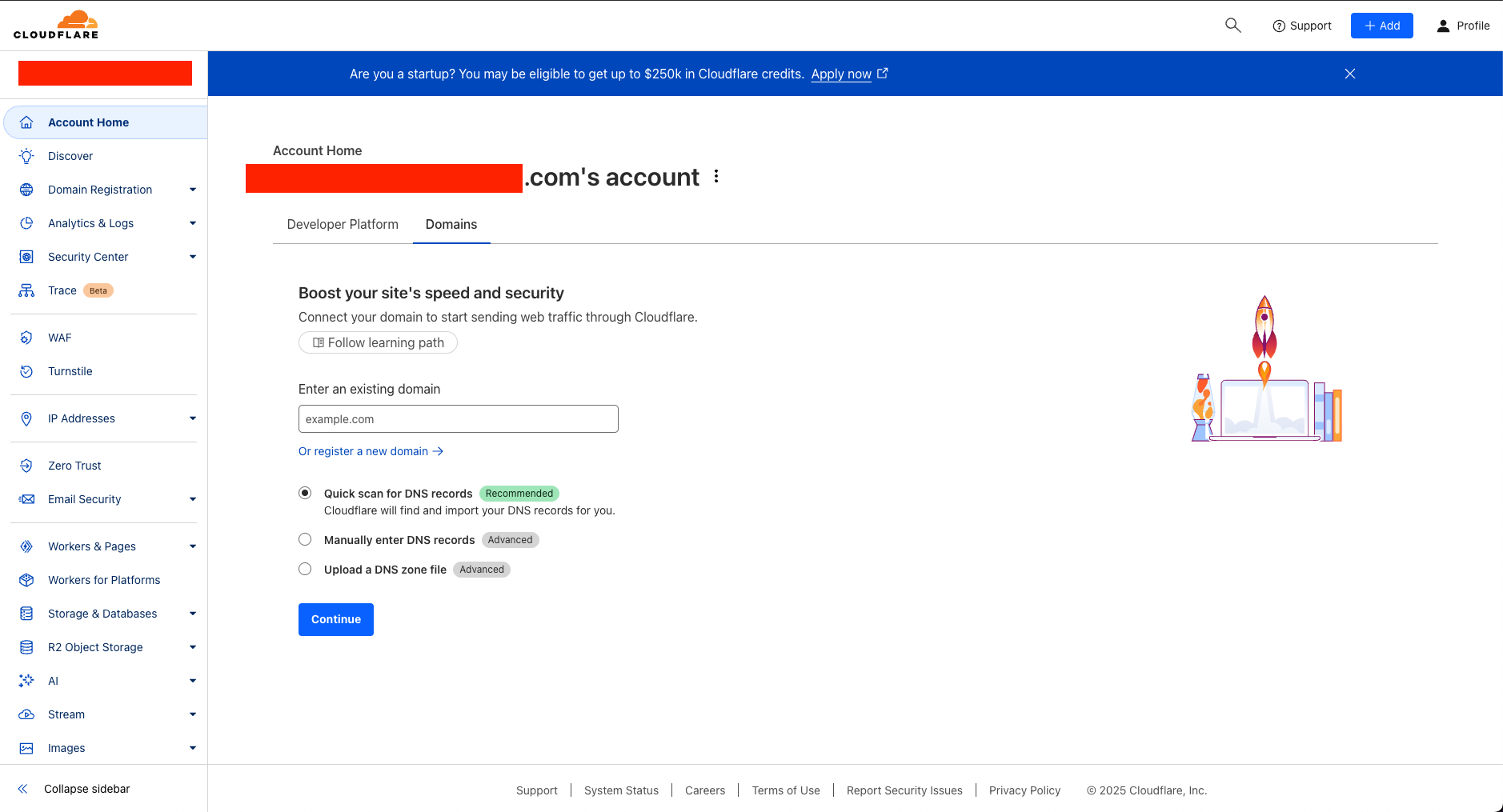Click the Storage & Databases icon
The height and width of the screenshot is (812, 1503).
26,614
